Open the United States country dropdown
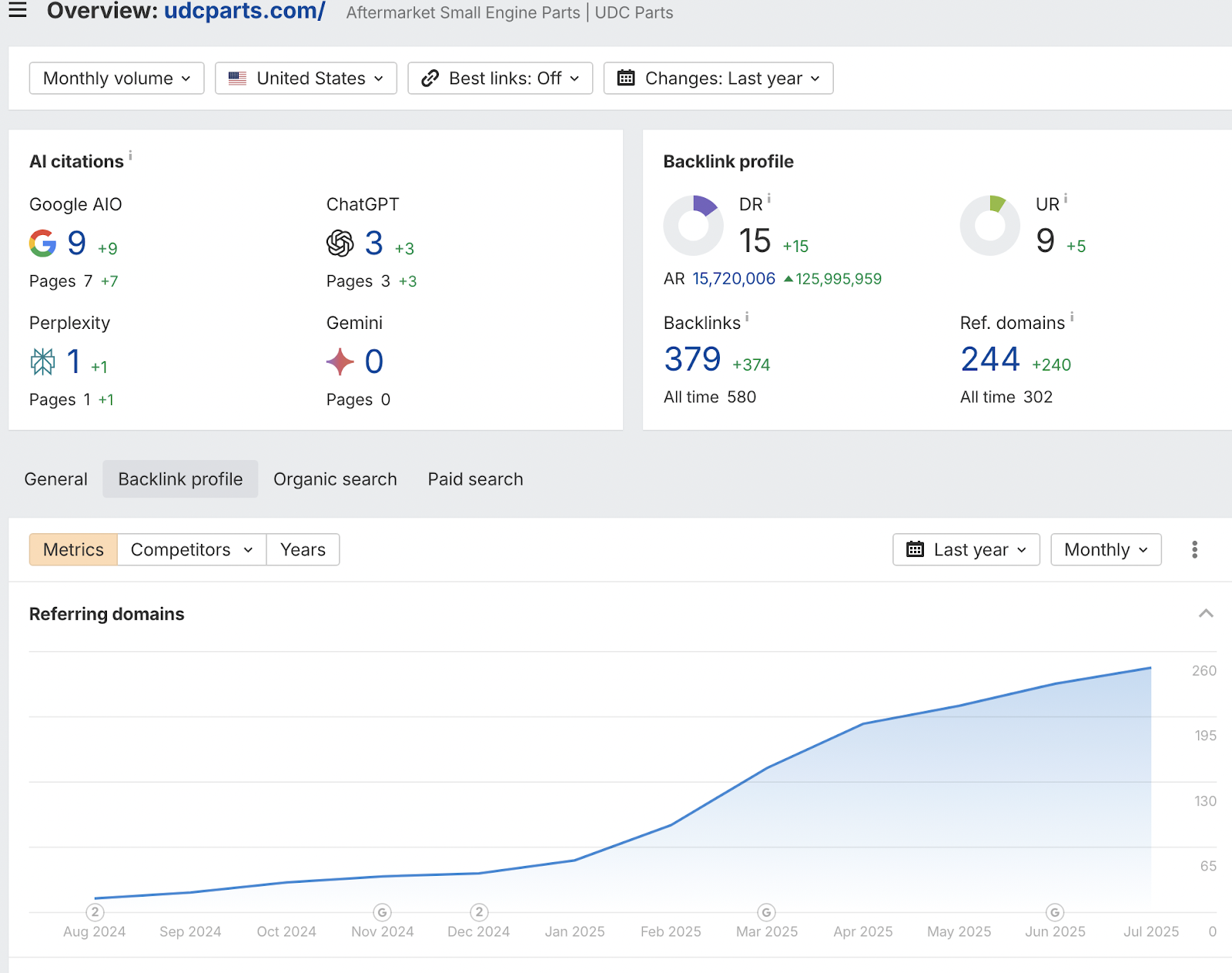1232x973 pixels. [306, 79]
